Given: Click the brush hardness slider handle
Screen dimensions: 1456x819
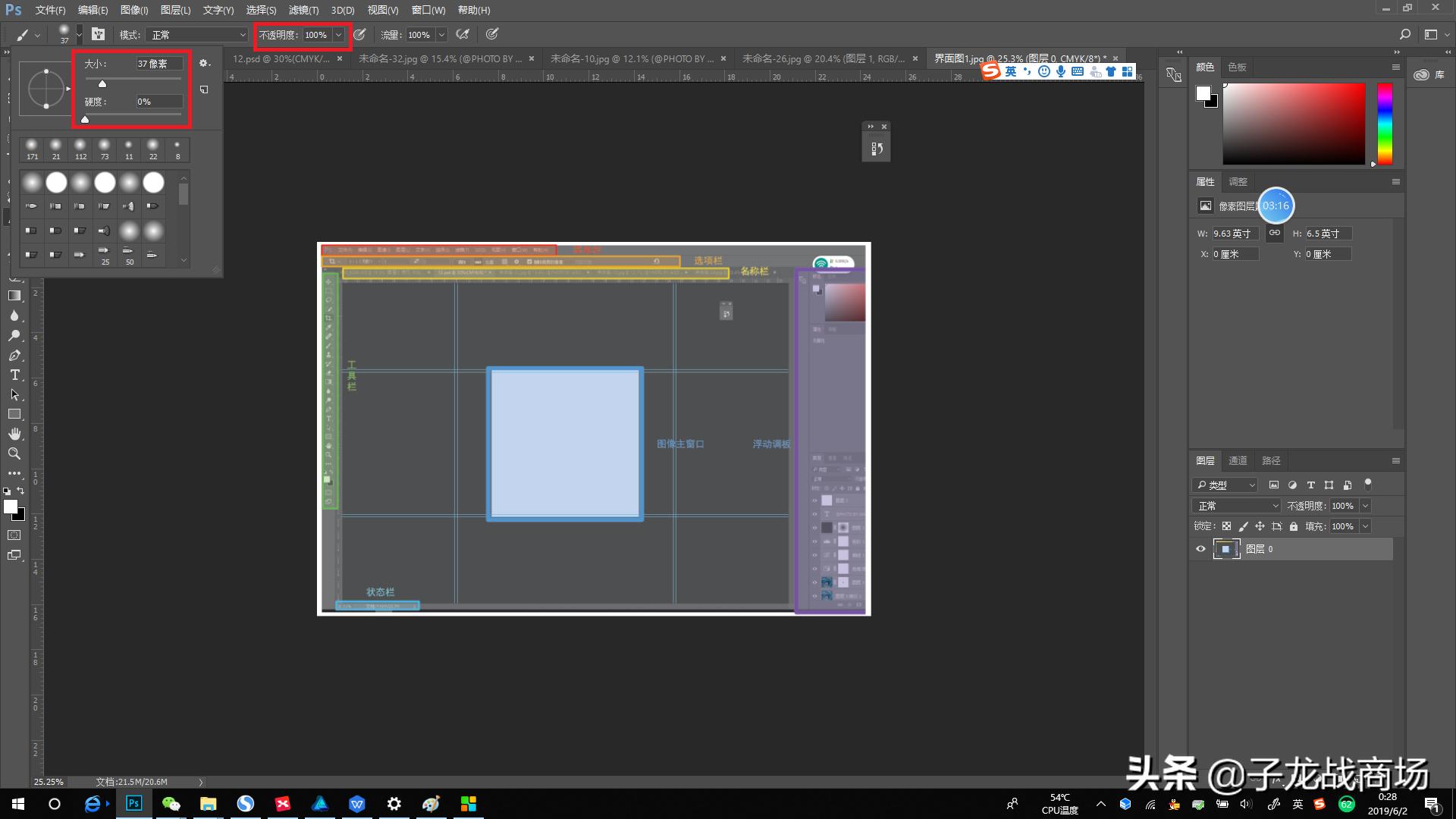Looking at the screenshot, I should tap(85, 120).
